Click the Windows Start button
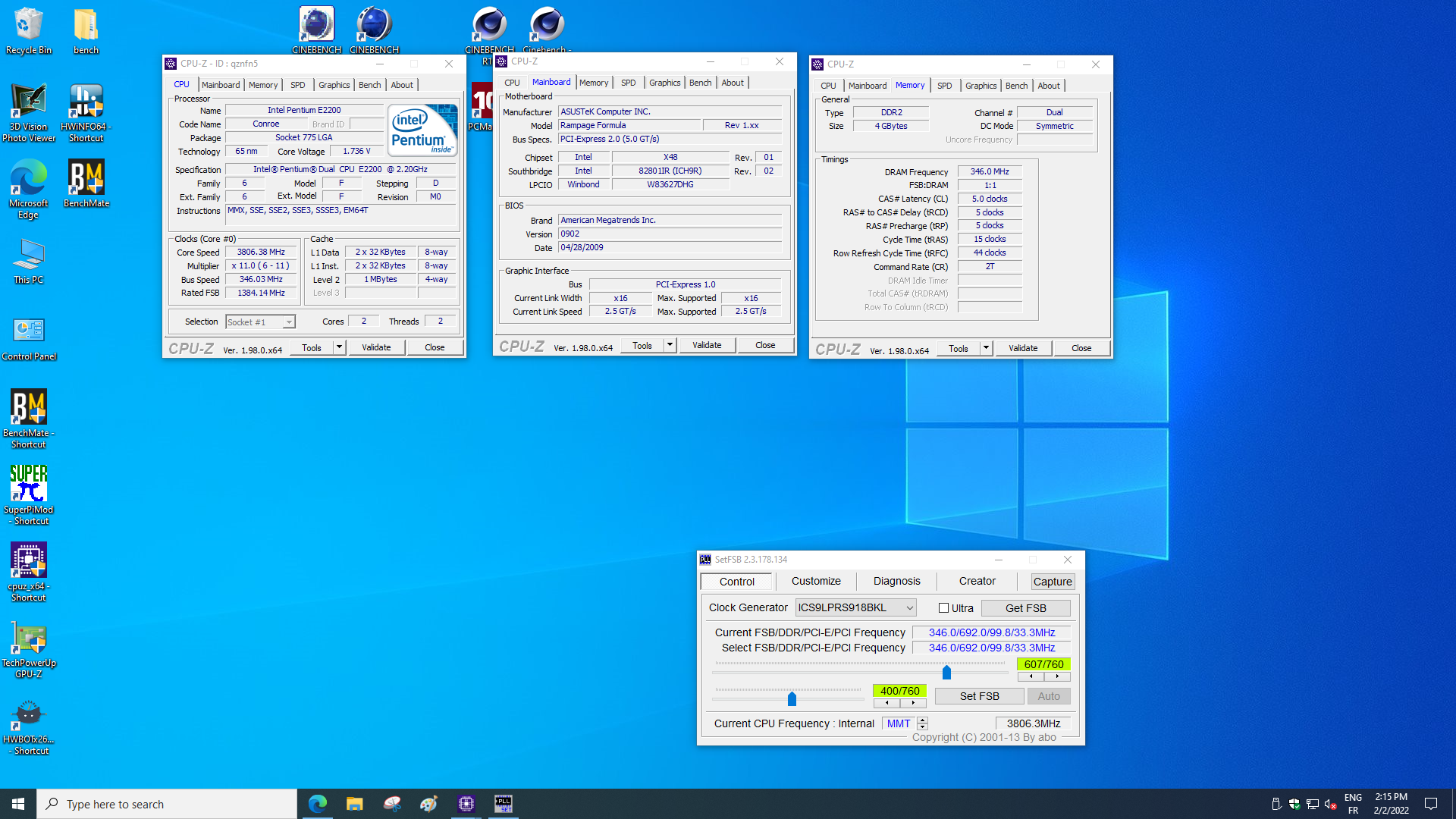This screenshot has height=819, width=1456. click(18, 804)
